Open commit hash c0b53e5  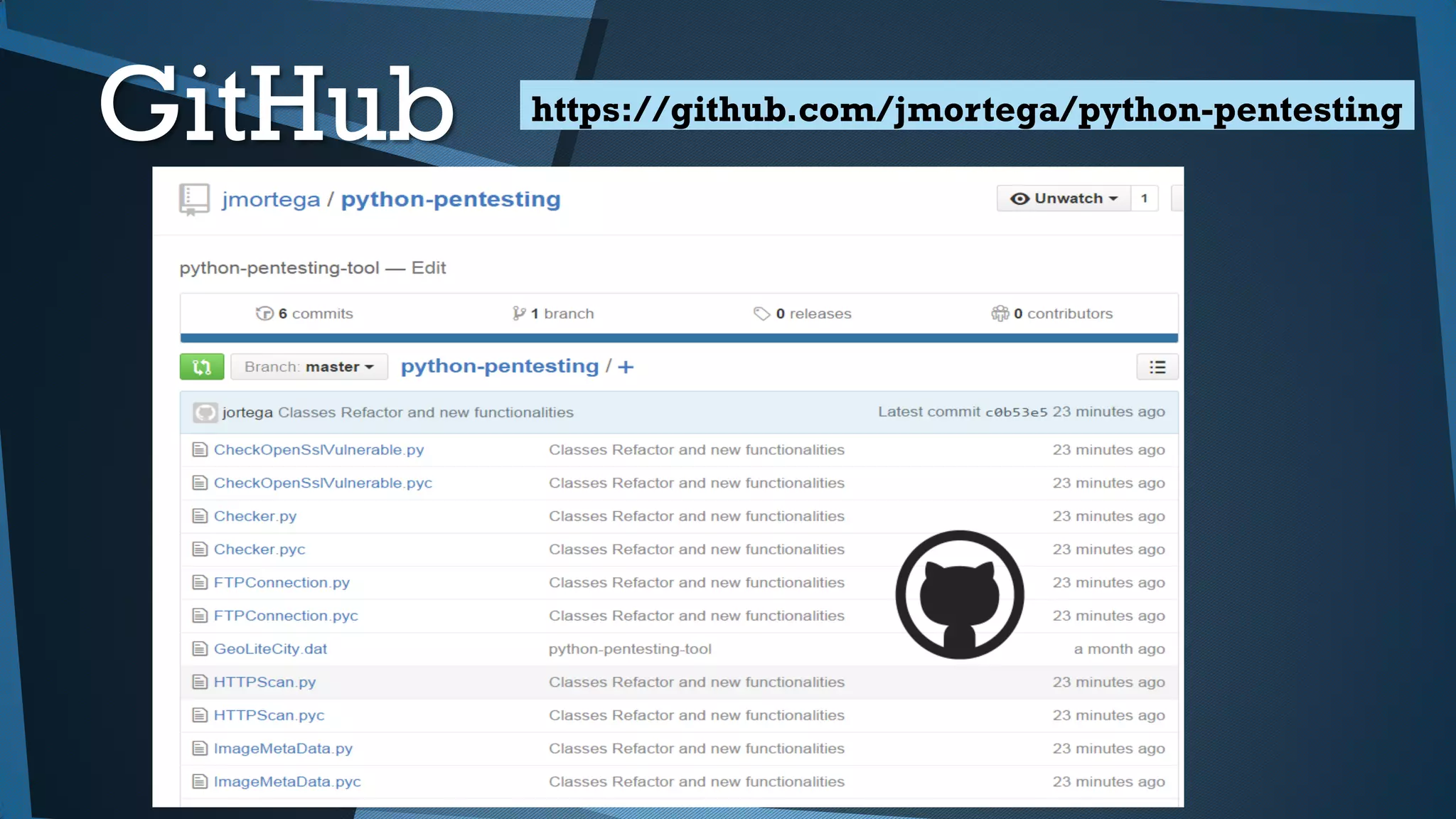1017,412
